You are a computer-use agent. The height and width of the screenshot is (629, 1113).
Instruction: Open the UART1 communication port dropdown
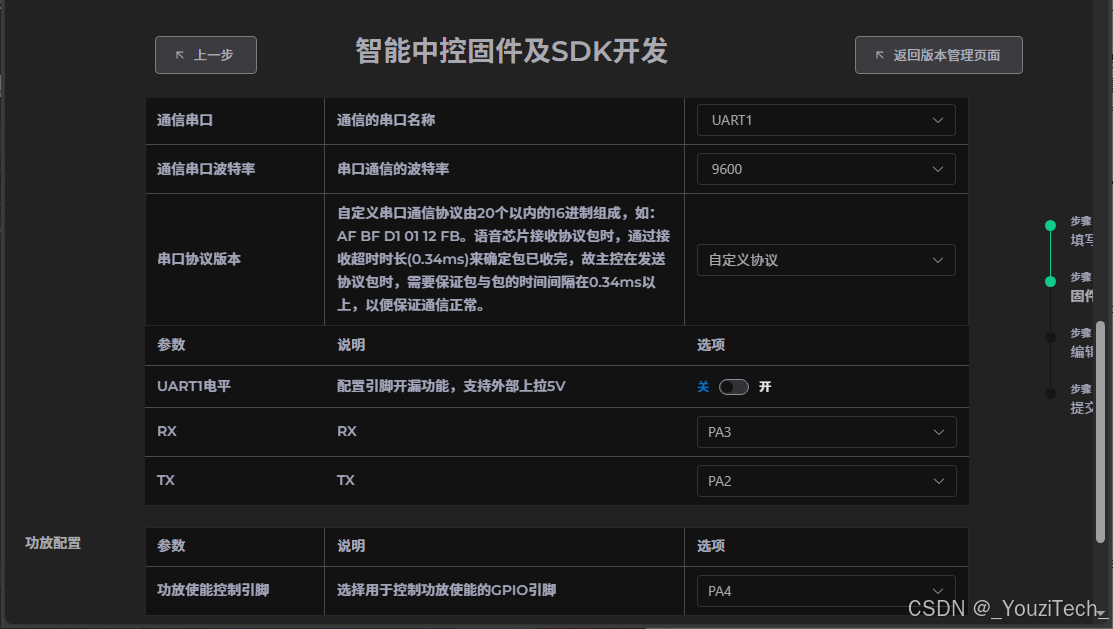point(826,119)
